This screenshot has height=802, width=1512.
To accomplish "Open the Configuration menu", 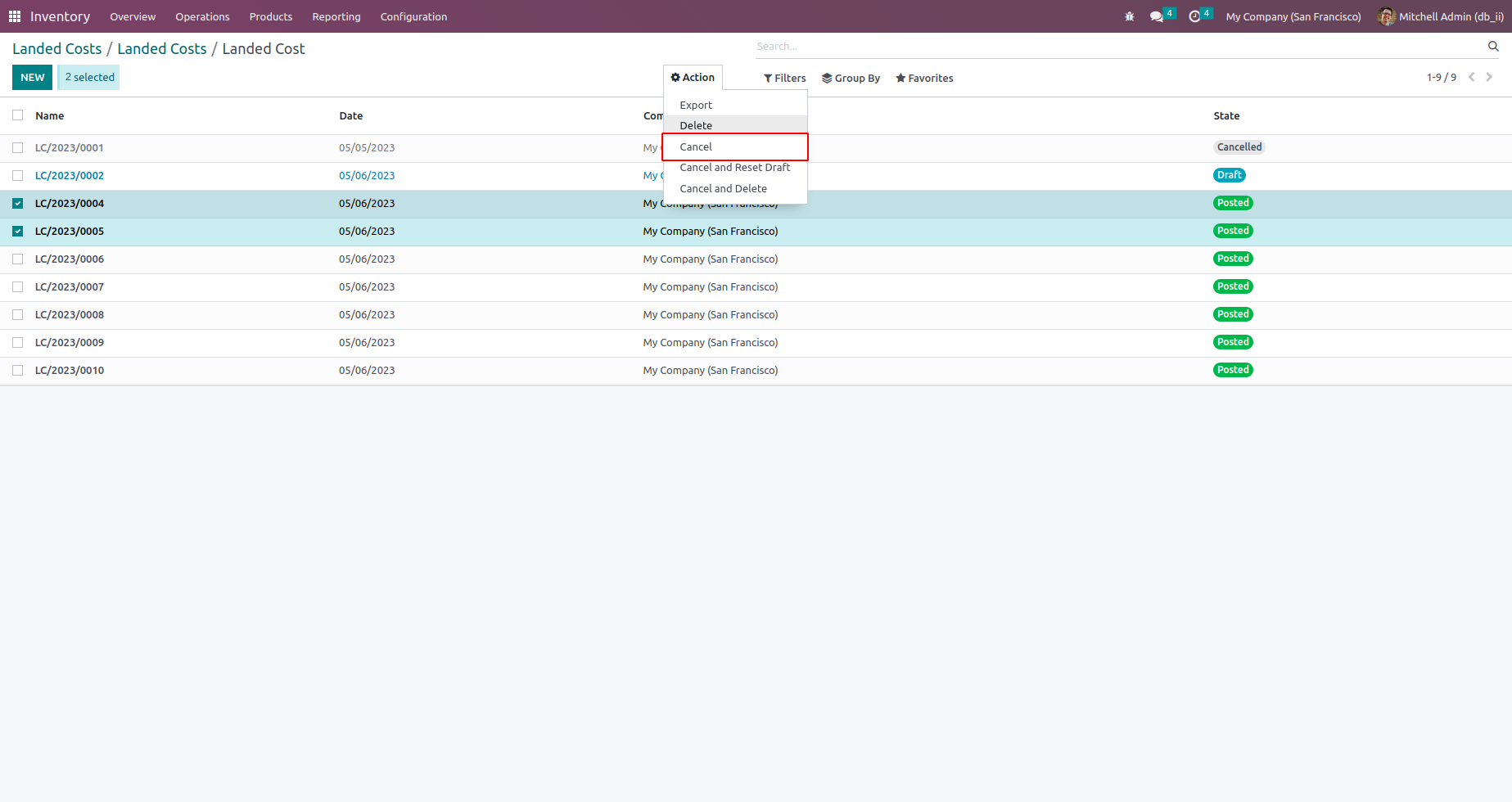I will coord(413,16).
